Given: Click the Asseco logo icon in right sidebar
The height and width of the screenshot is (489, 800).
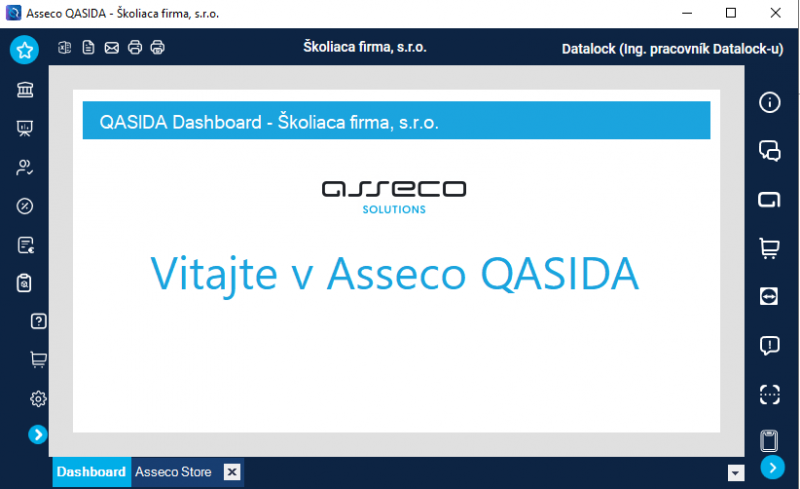Looking at the screenshot, I should tap(769, 200).
